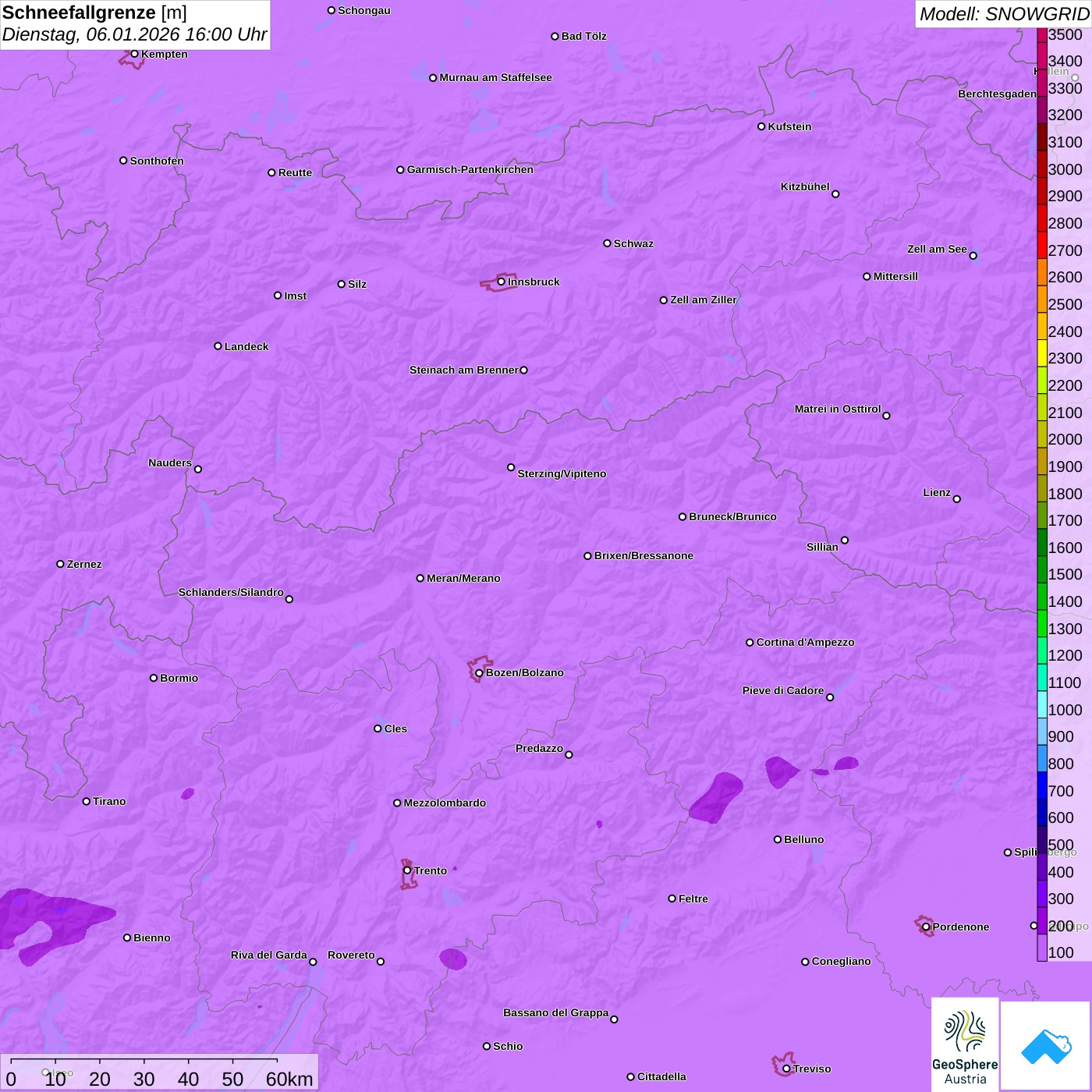Click the Reutte label
Viewport: 1092px width, 1092px height.
point(295,172)
